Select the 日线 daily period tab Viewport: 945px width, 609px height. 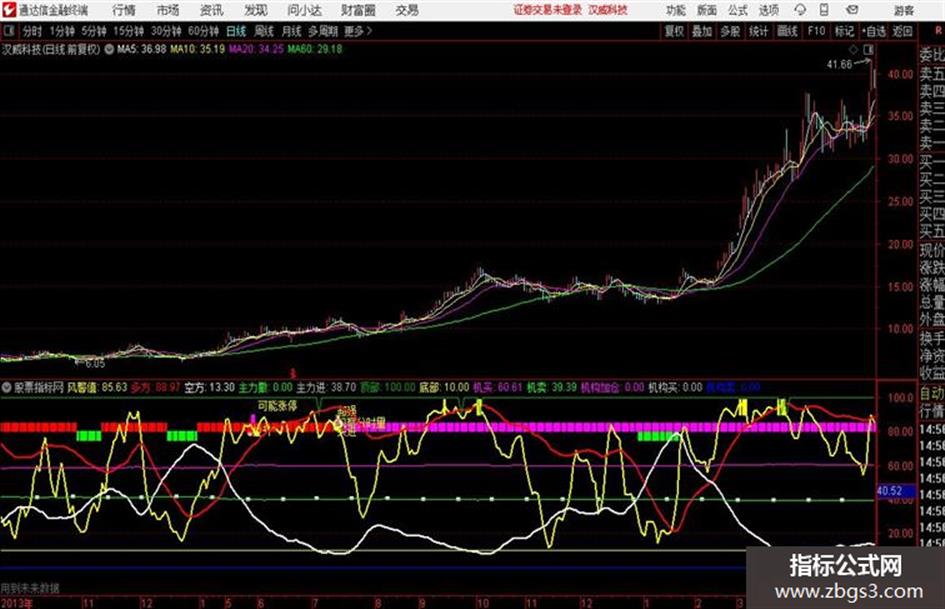(236, 31)
